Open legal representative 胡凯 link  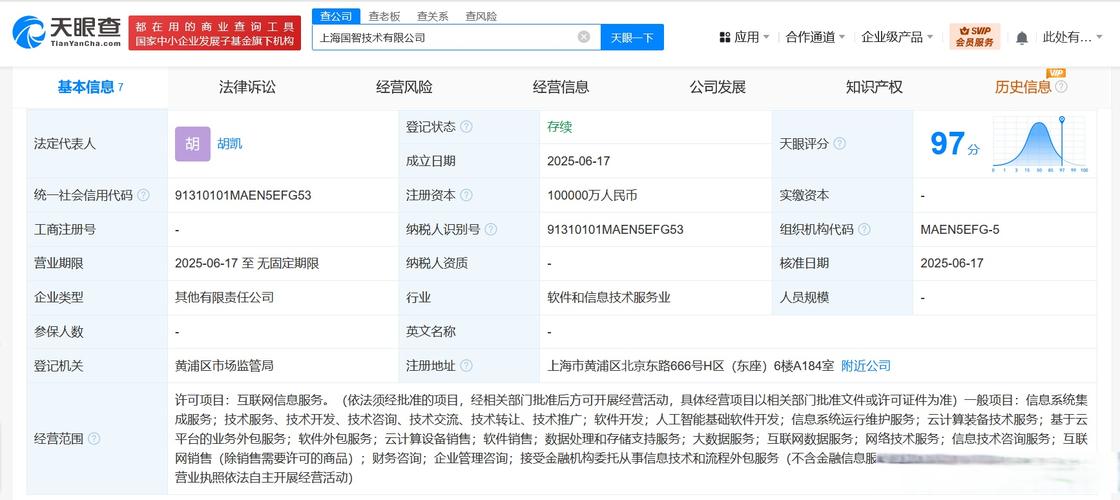230,144
